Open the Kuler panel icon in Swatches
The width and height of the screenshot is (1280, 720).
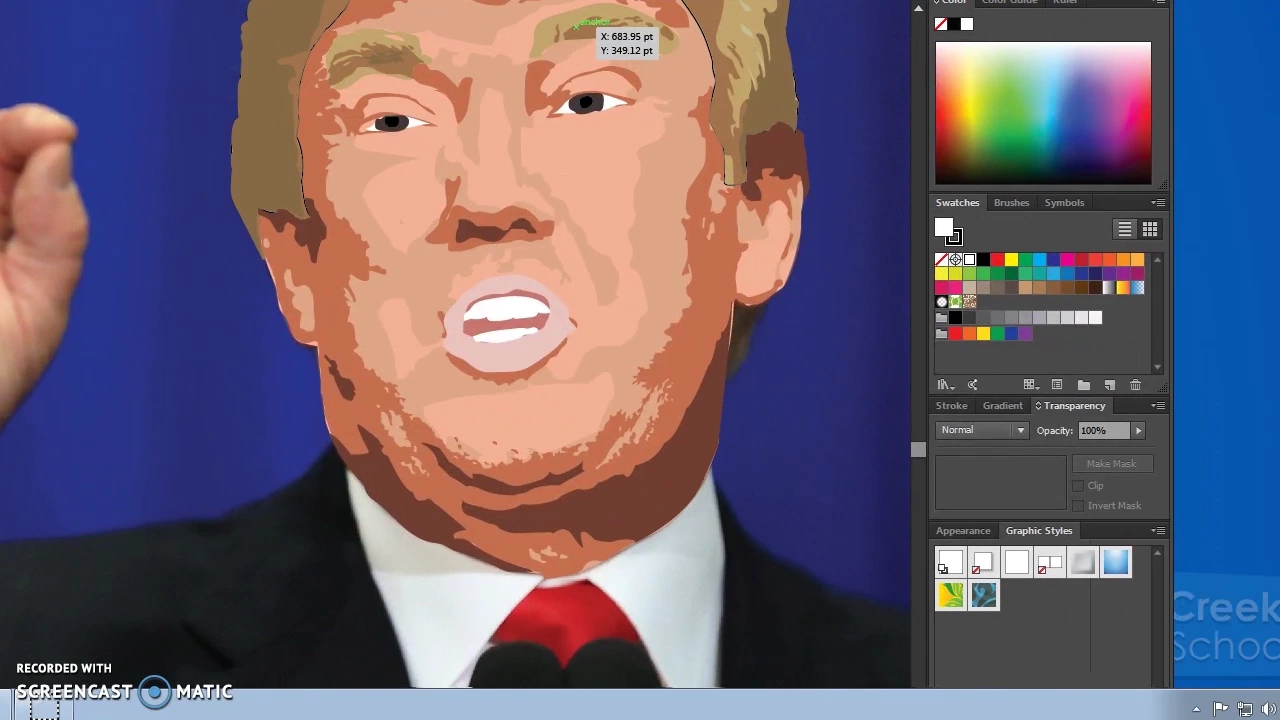click(x=973, y=385)
